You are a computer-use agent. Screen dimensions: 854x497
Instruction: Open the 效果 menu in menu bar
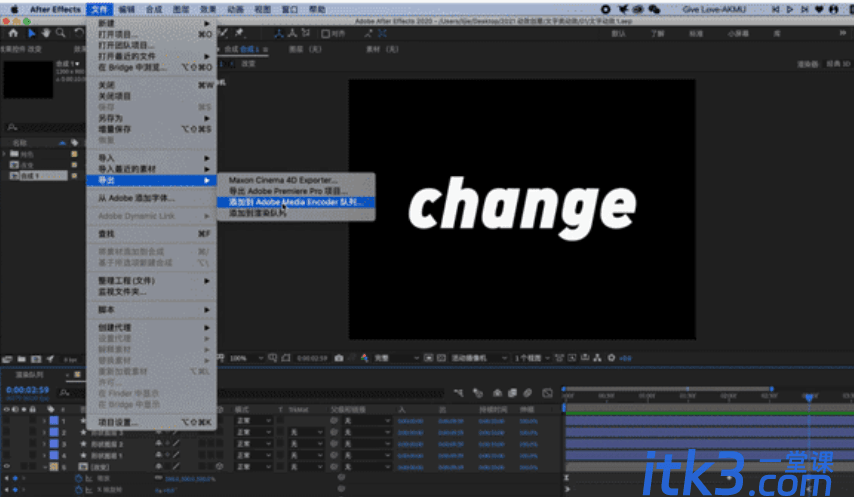point(208,9)
